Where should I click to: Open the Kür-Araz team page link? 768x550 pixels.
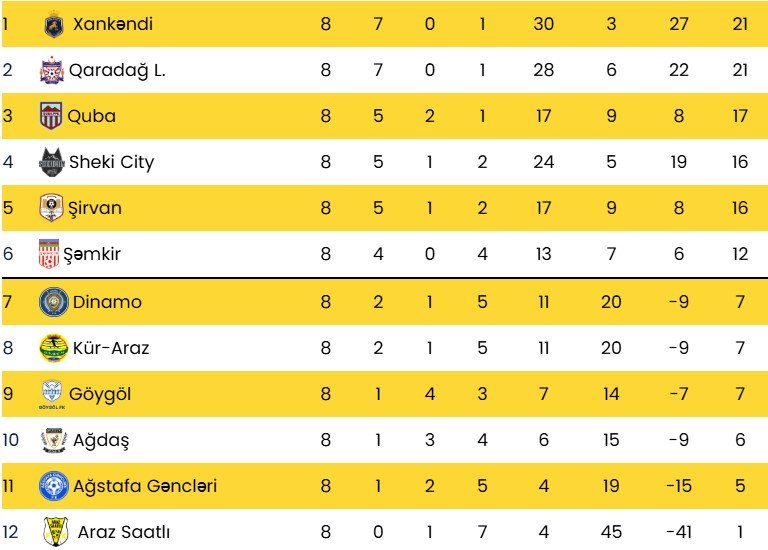(x=109, y=348)
